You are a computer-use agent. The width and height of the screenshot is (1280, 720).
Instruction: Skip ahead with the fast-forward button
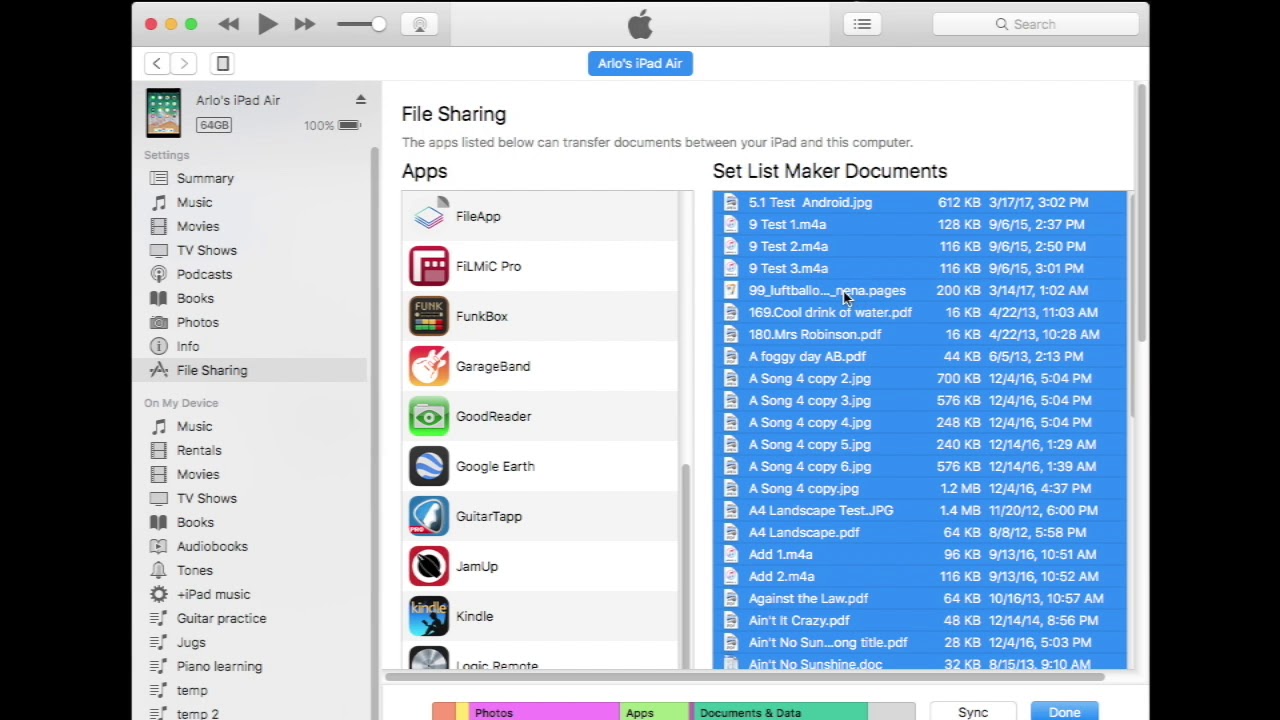pyautogui.click(x=305, y=24)
